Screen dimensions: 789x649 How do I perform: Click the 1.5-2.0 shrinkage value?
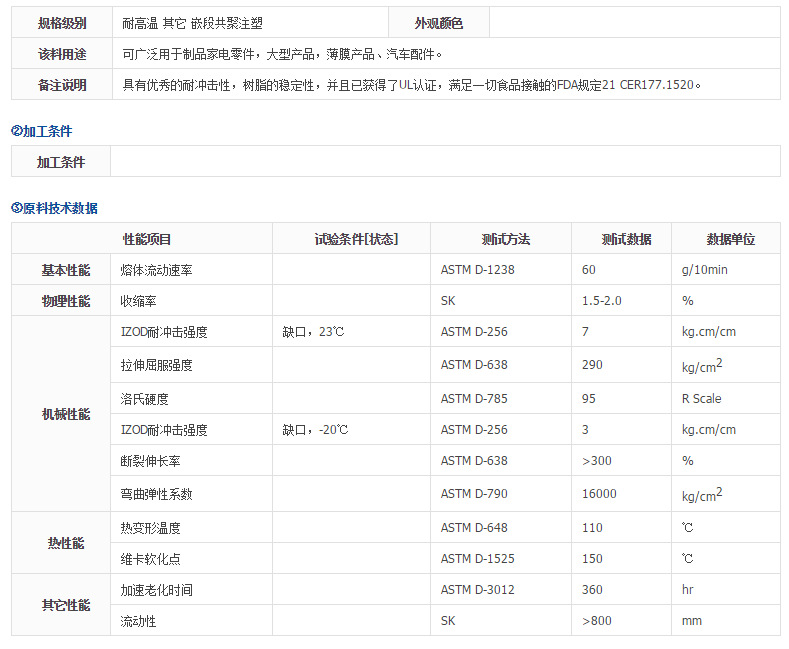602,301
